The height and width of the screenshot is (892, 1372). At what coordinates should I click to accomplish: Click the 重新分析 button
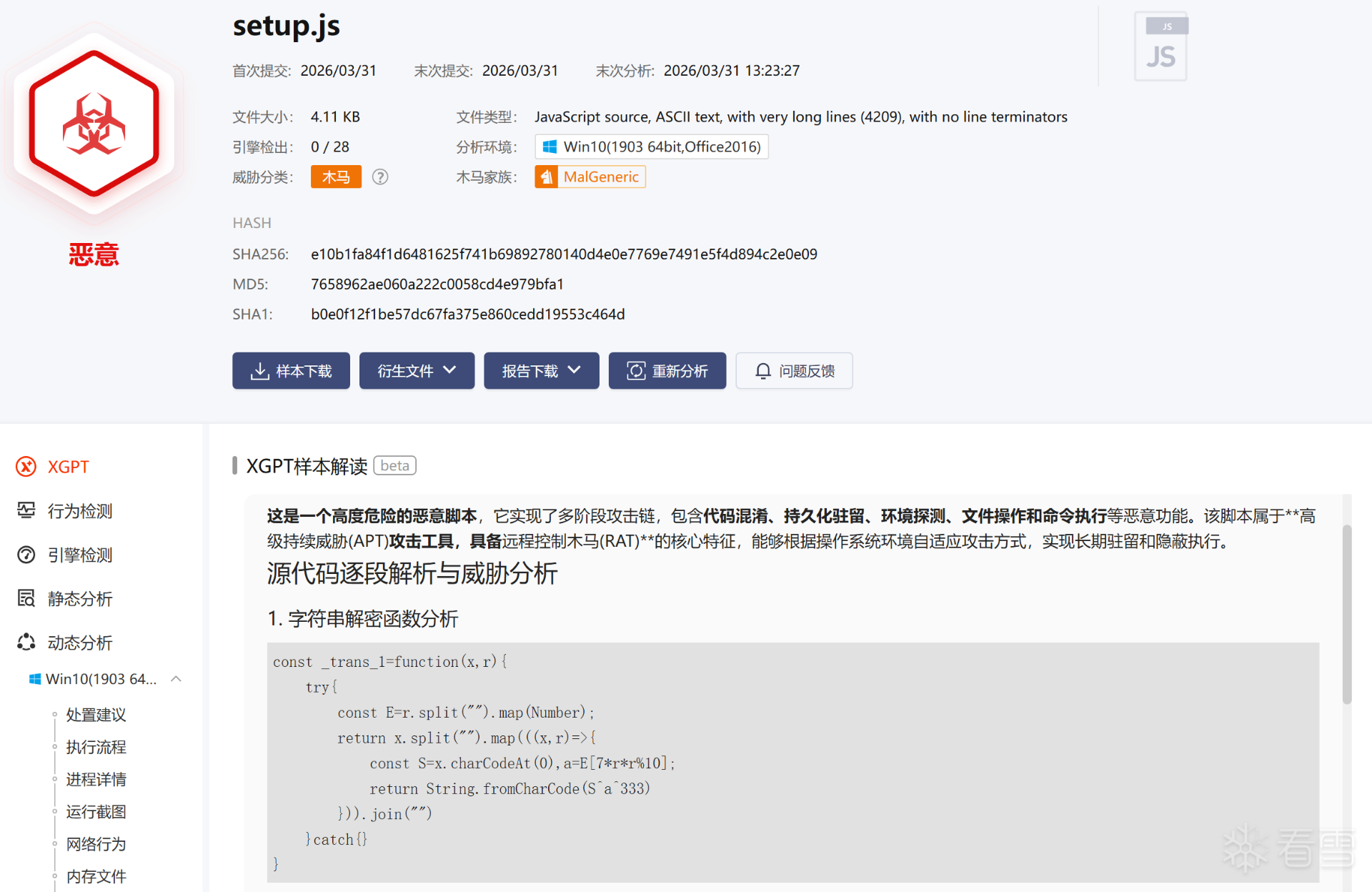tap(667, 370)
